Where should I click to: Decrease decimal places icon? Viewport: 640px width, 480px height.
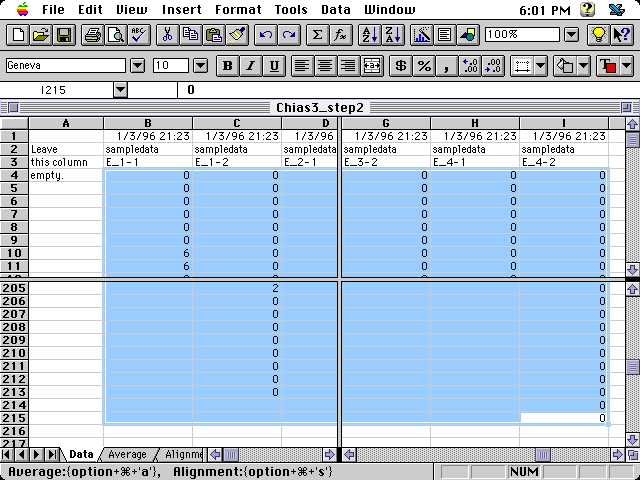coord(493,66)
